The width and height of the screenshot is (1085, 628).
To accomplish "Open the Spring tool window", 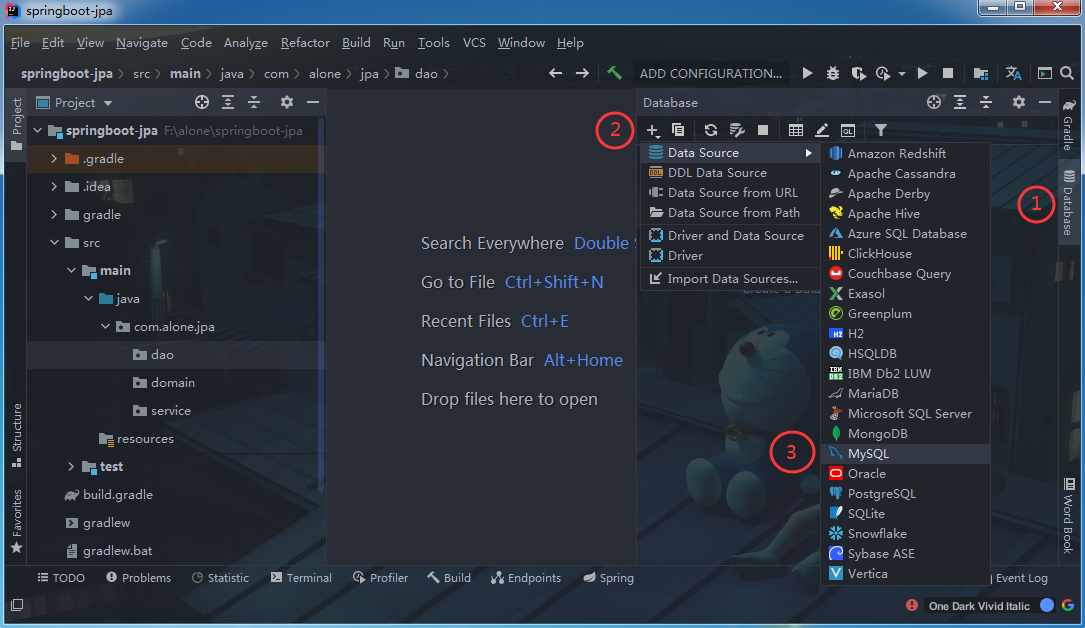I will pyautogui.click(x=608, y=578).
